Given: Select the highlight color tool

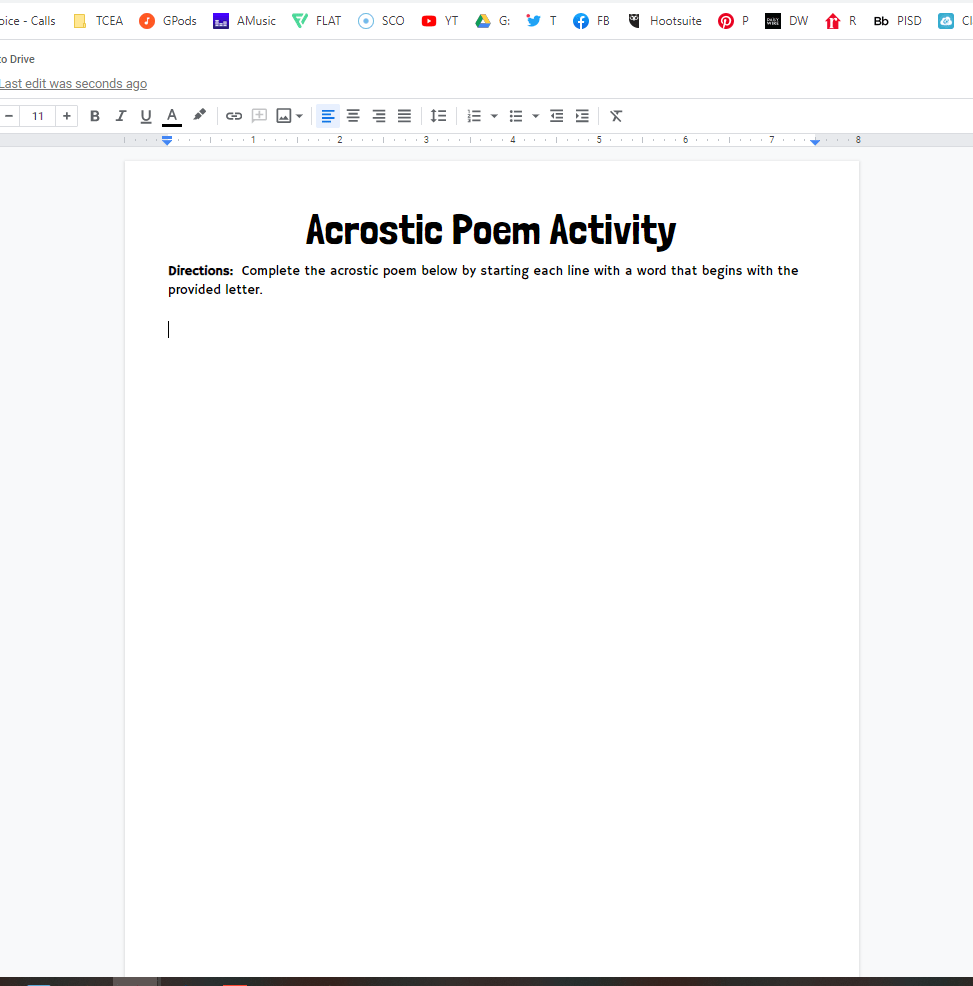Looking at the screenshot, I should point(198,115).
